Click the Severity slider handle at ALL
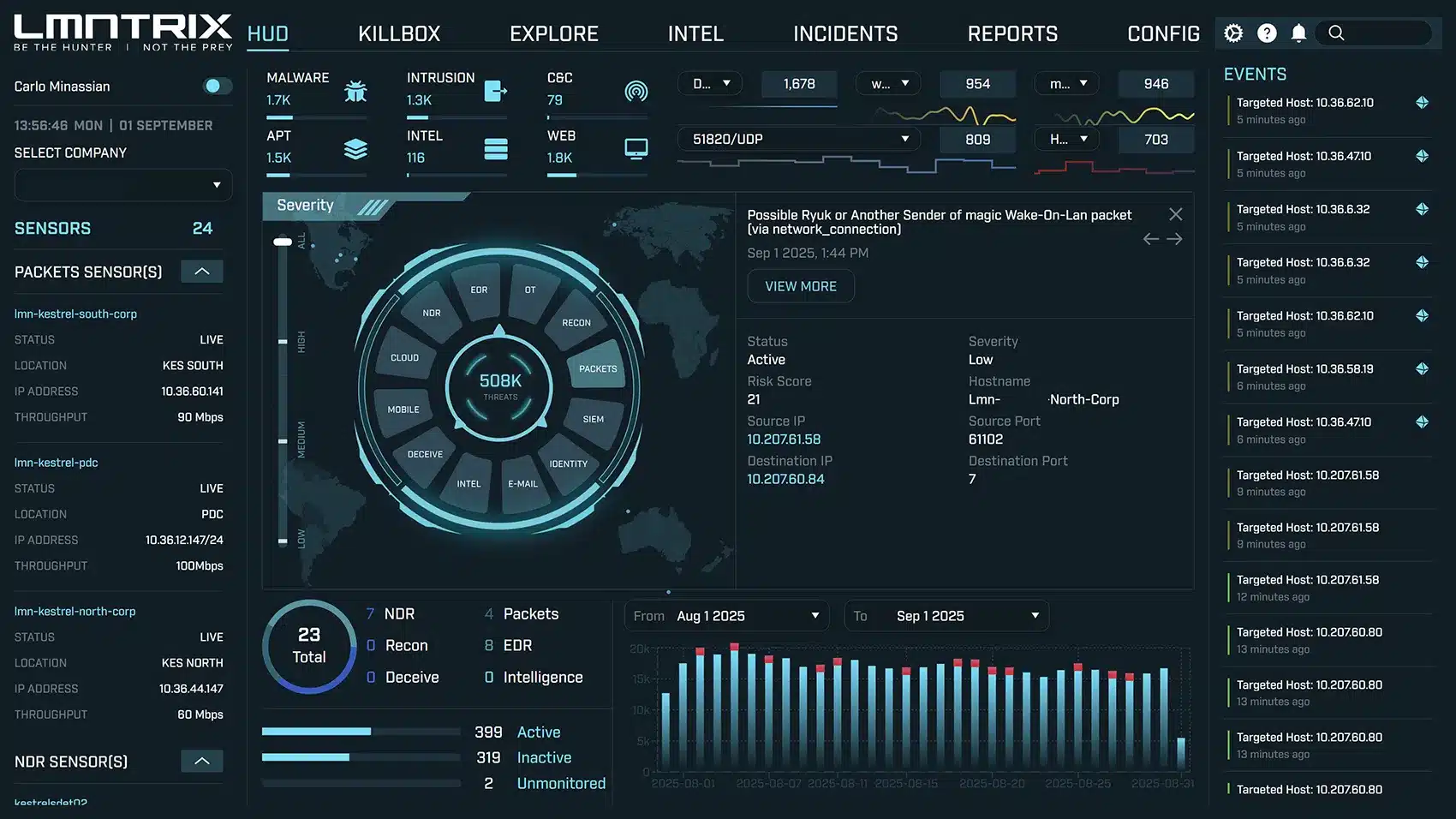Image resolution: width=1456 pixels, height=819 pixels. (x=283, y=242)
